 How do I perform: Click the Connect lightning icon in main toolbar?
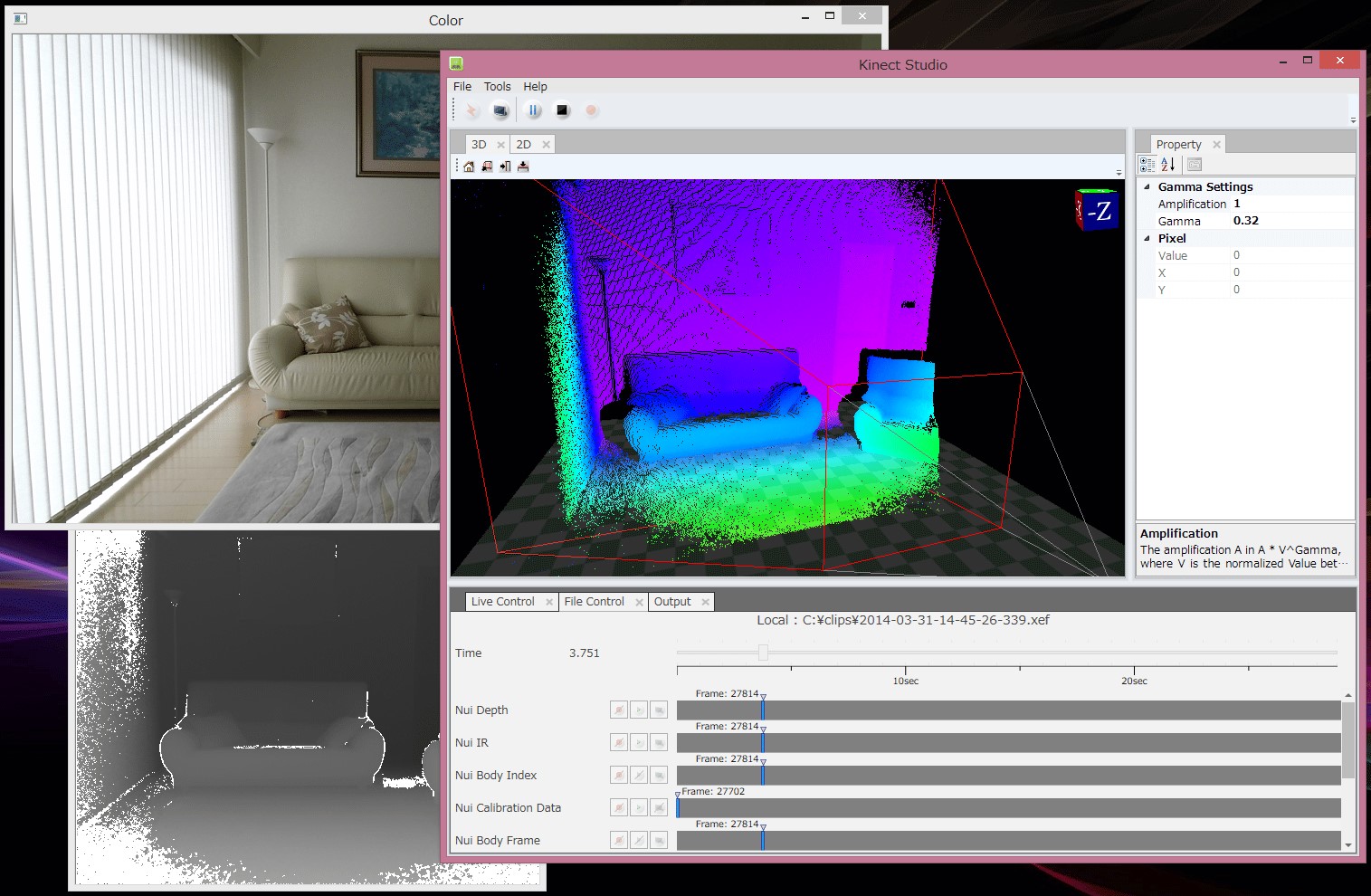(471, 110)
